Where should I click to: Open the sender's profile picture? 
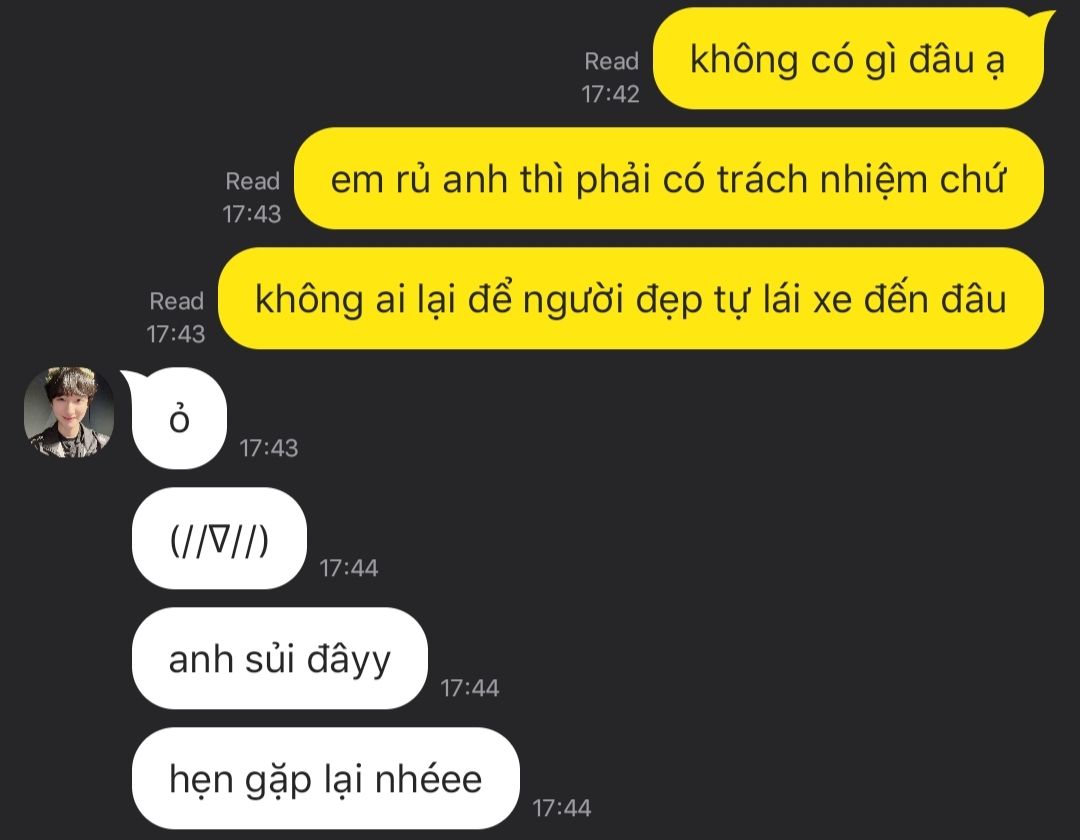point(69,412)
